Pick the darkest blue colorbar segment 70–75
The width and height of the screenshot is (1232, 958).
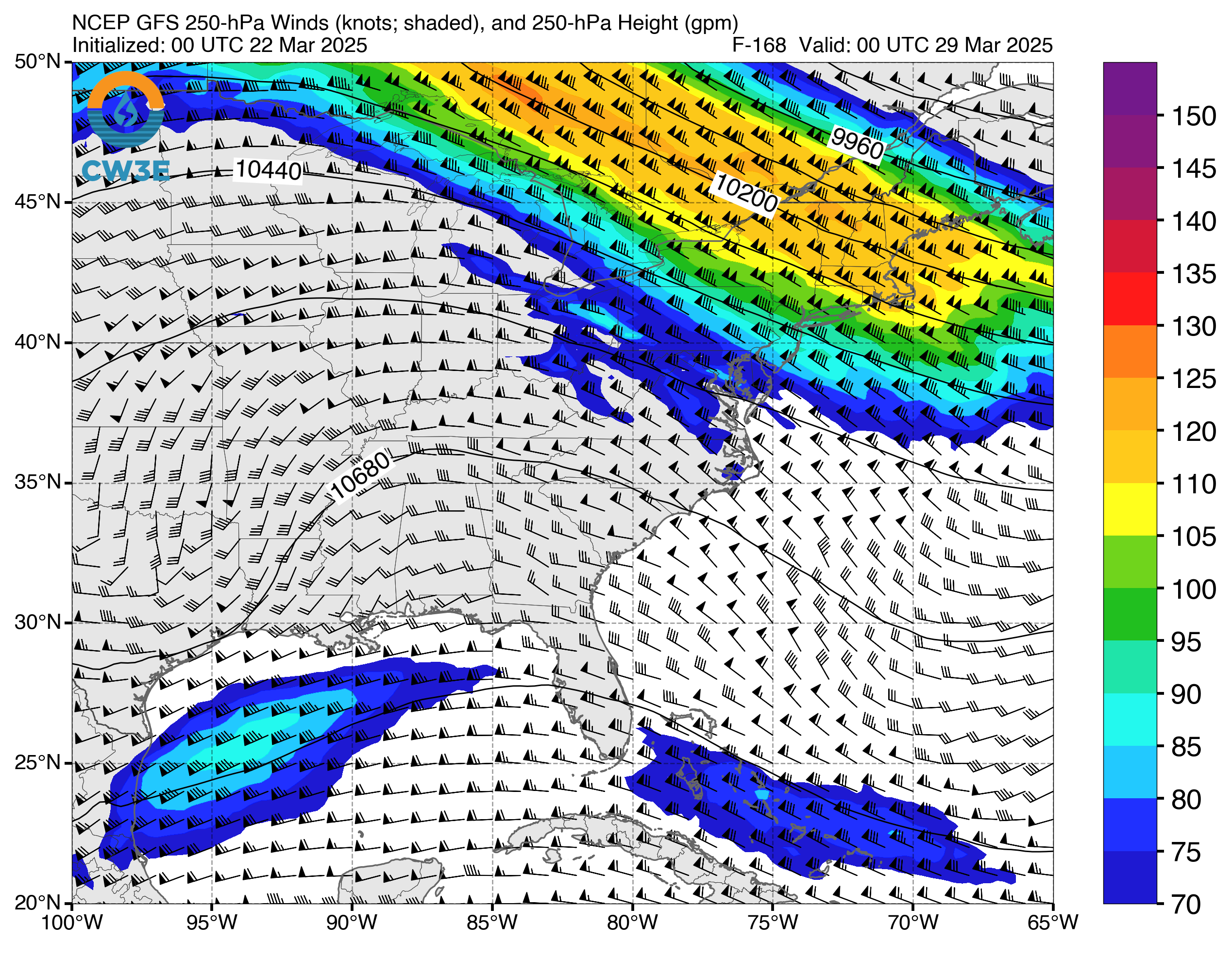[x=1130, y=877]
